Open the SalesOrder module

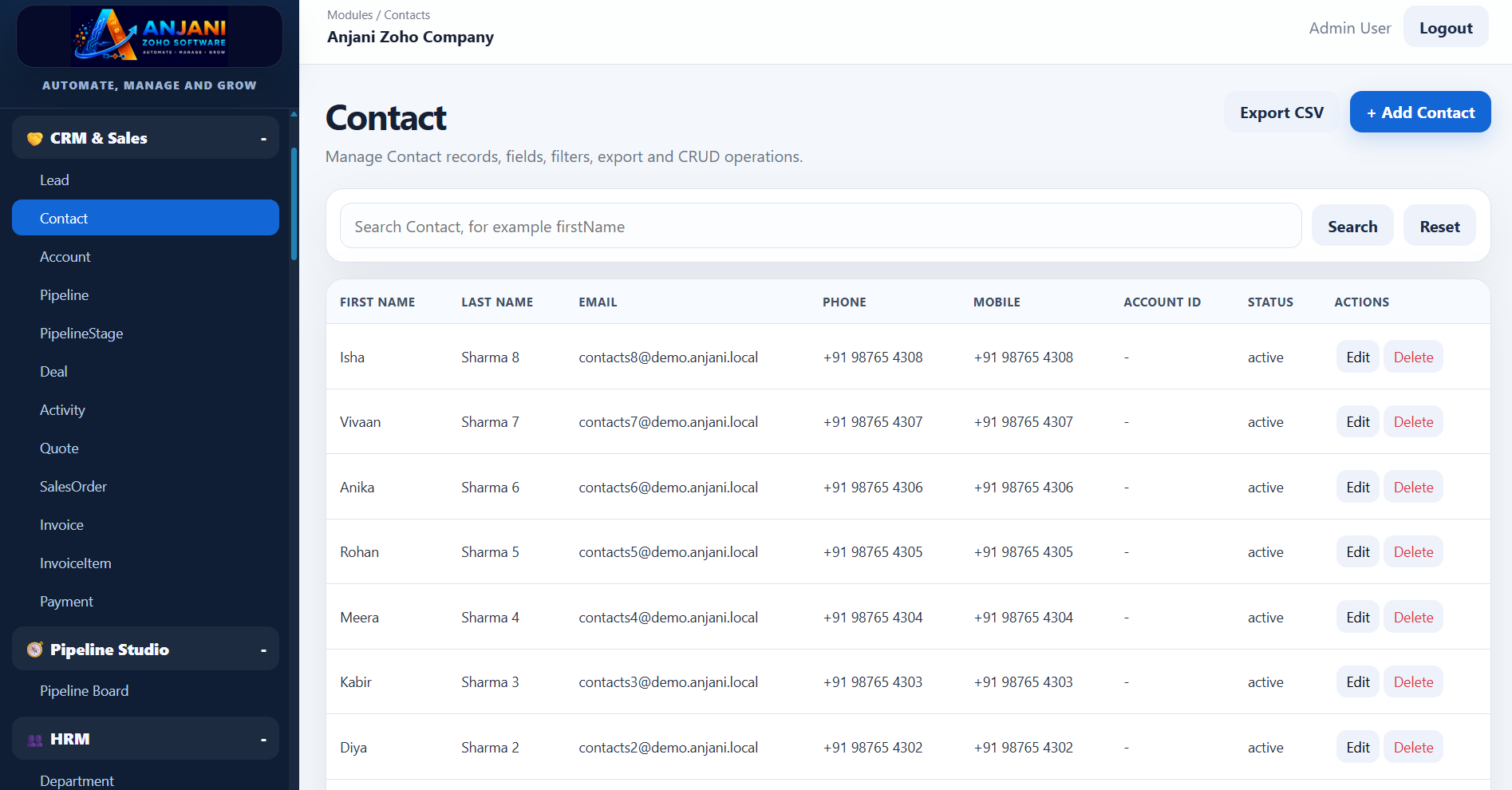pyautogui.click(x=145, y=487)
